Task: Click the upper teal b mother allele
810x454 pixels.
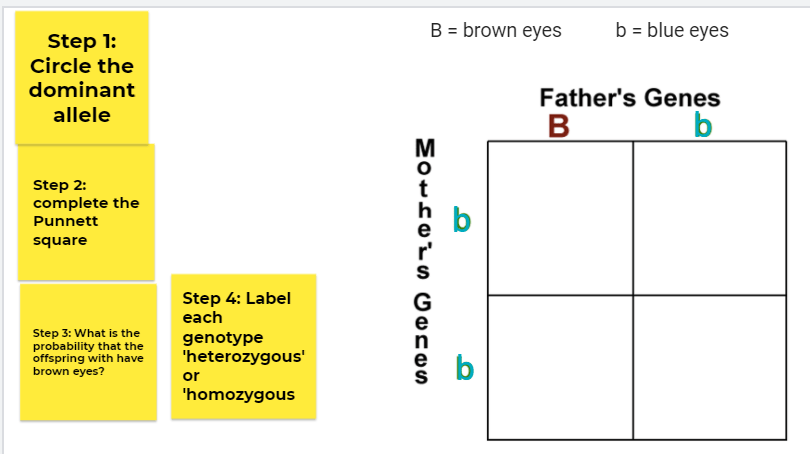Action: point(461,219)
